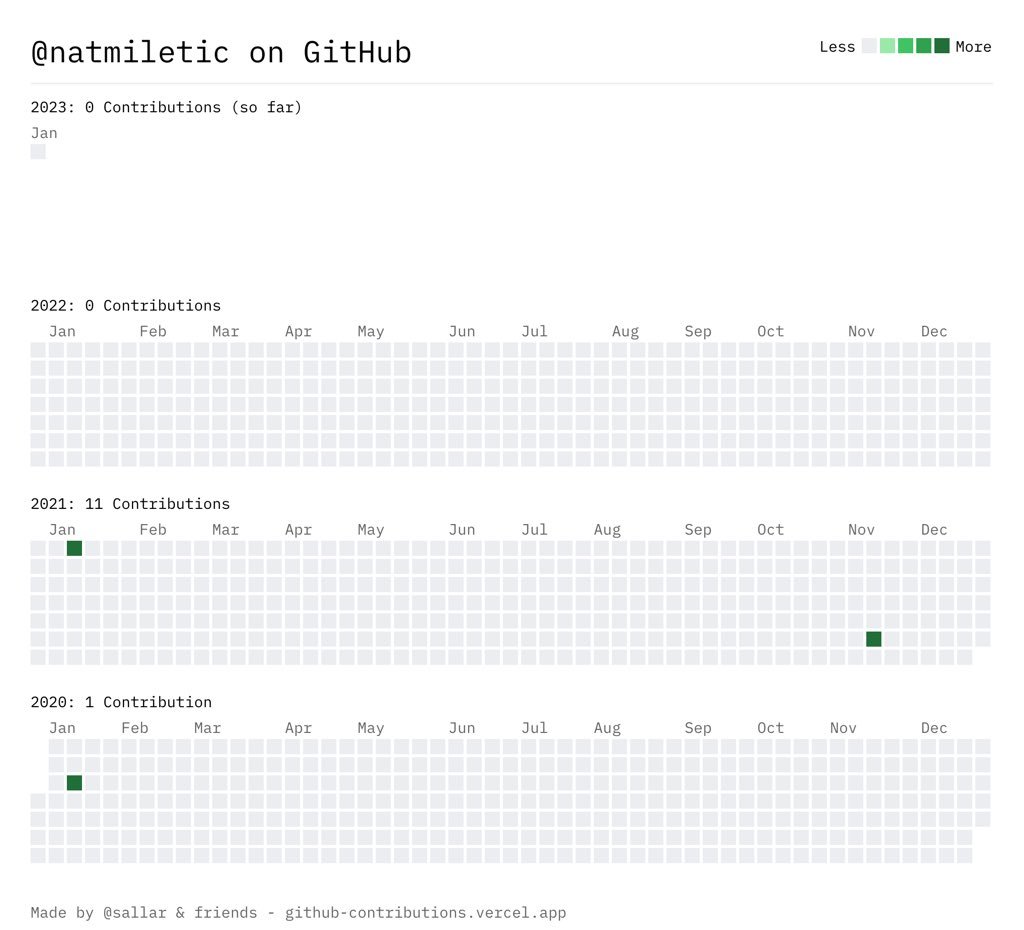
Task: Click the lone January 2023 contribution square
Action: point(38,151)
